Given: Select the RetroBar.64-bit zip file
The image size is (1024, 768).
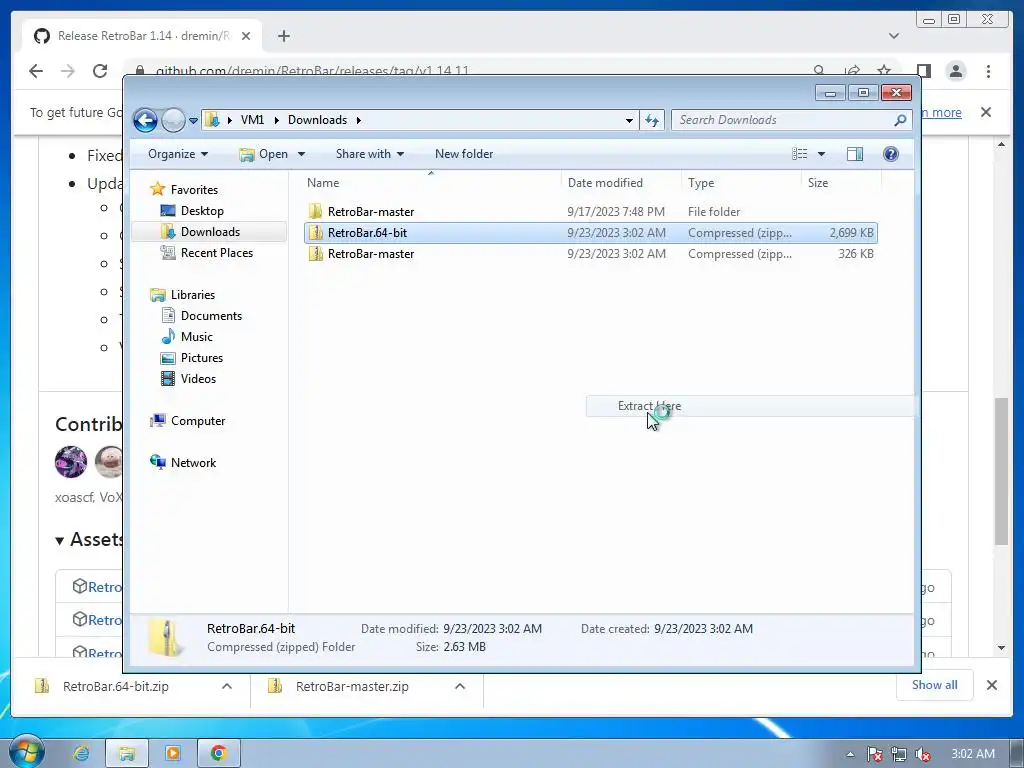Looking at the screenshot, I should pos(591,232).
